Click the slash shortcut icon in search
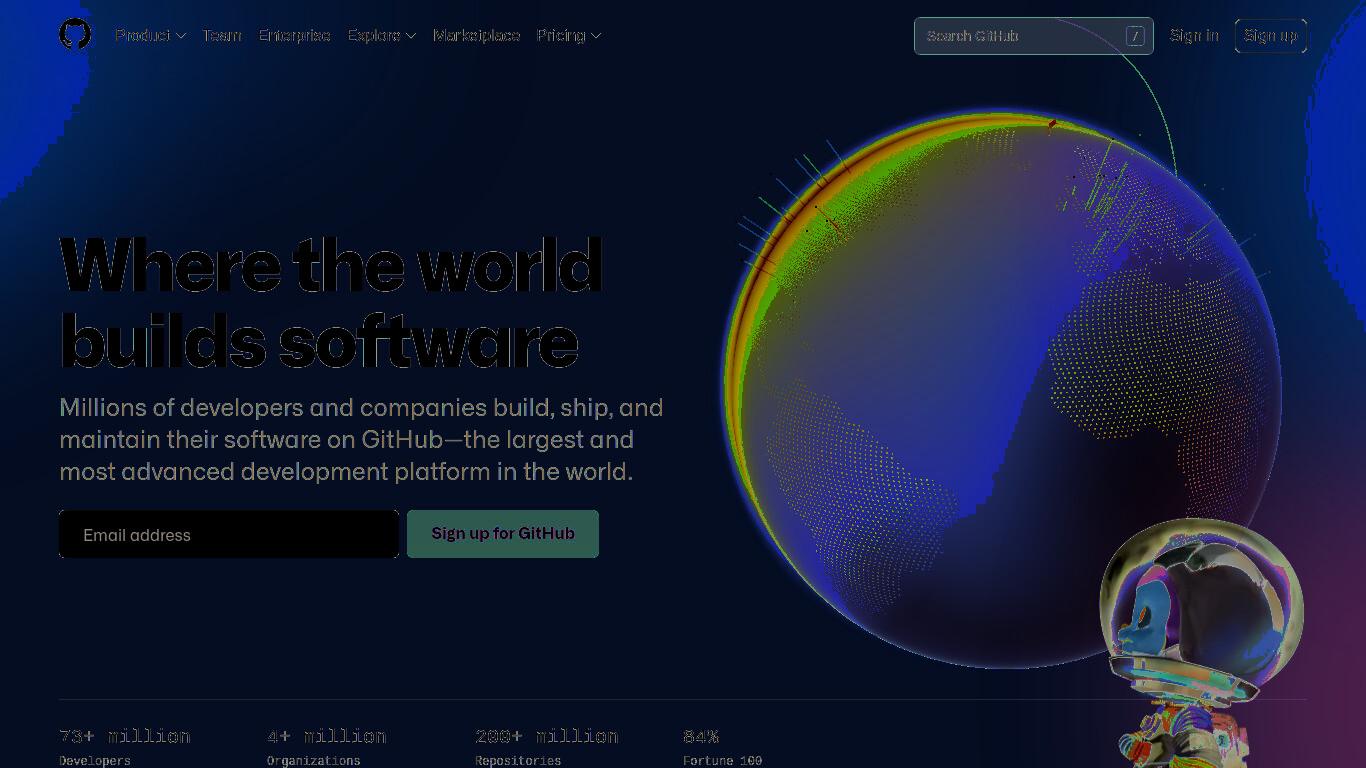This screenshot has width=1366, height=768. [x=1135, y=36]
